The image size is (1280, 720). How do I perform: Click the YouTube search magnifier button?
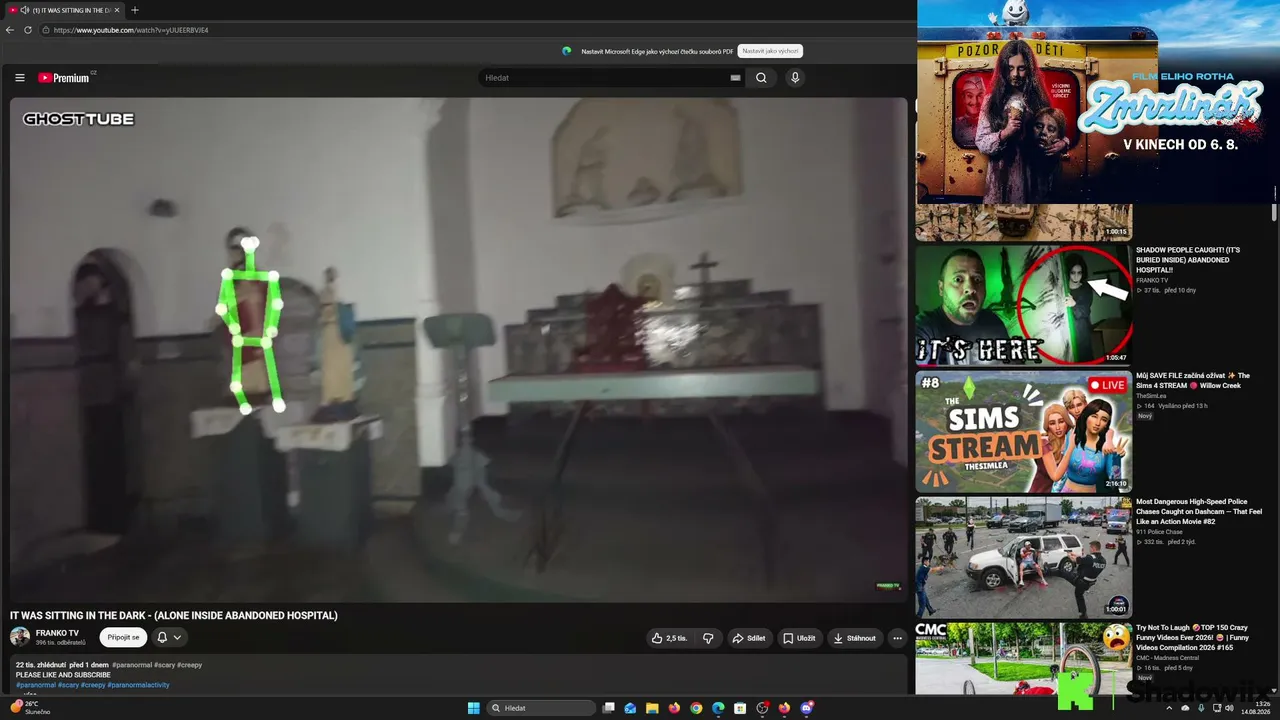(761, 77)
